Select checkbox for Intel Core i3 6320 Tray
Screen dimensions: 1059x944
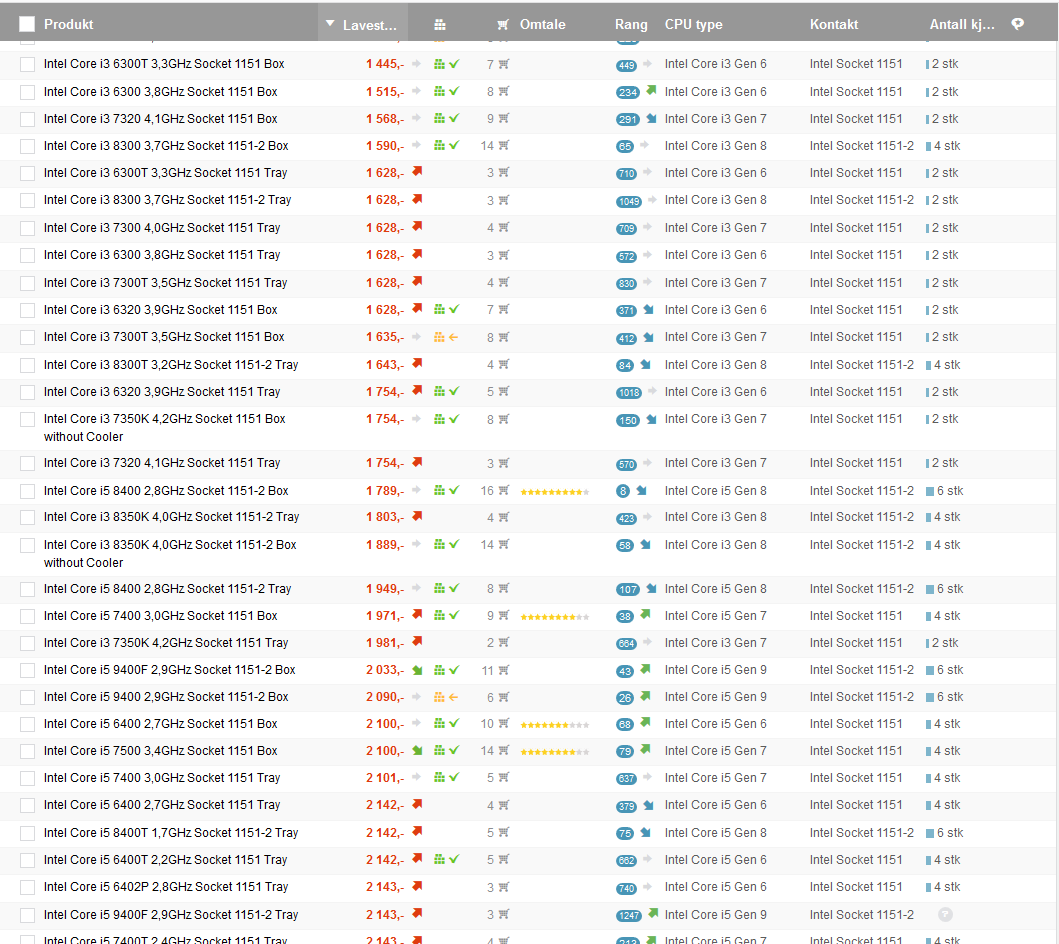point(27,392)
